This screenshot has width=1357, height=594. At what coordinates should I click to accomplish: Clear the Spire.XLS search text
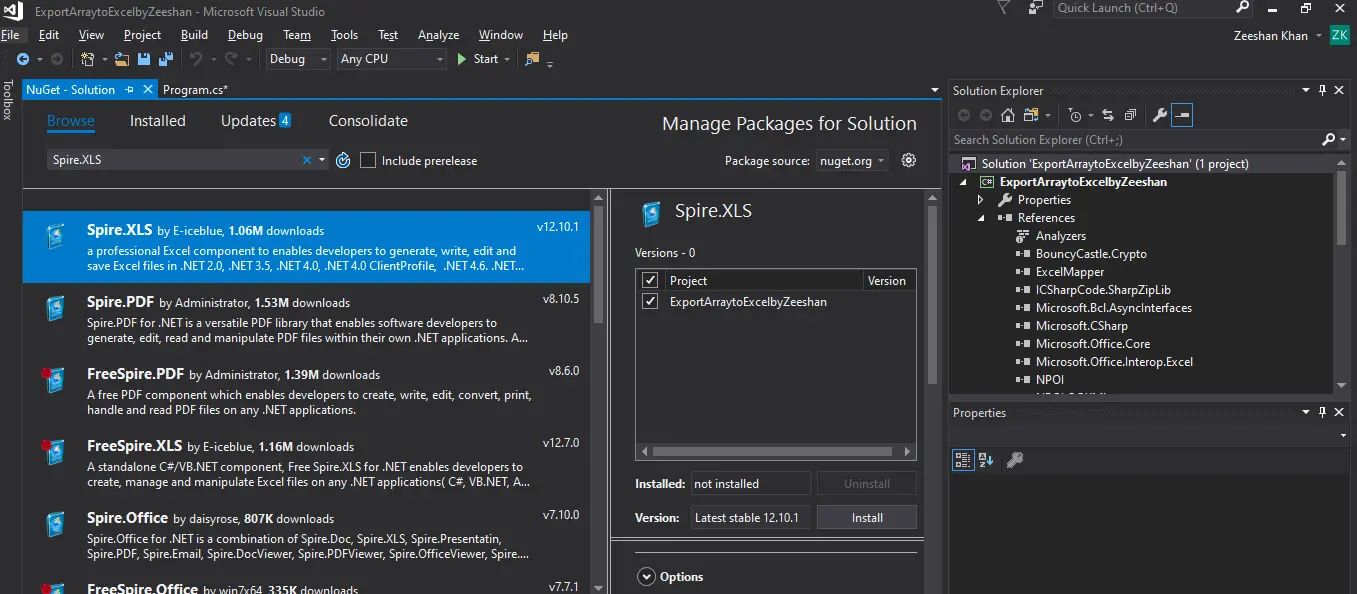coord(307,160)
